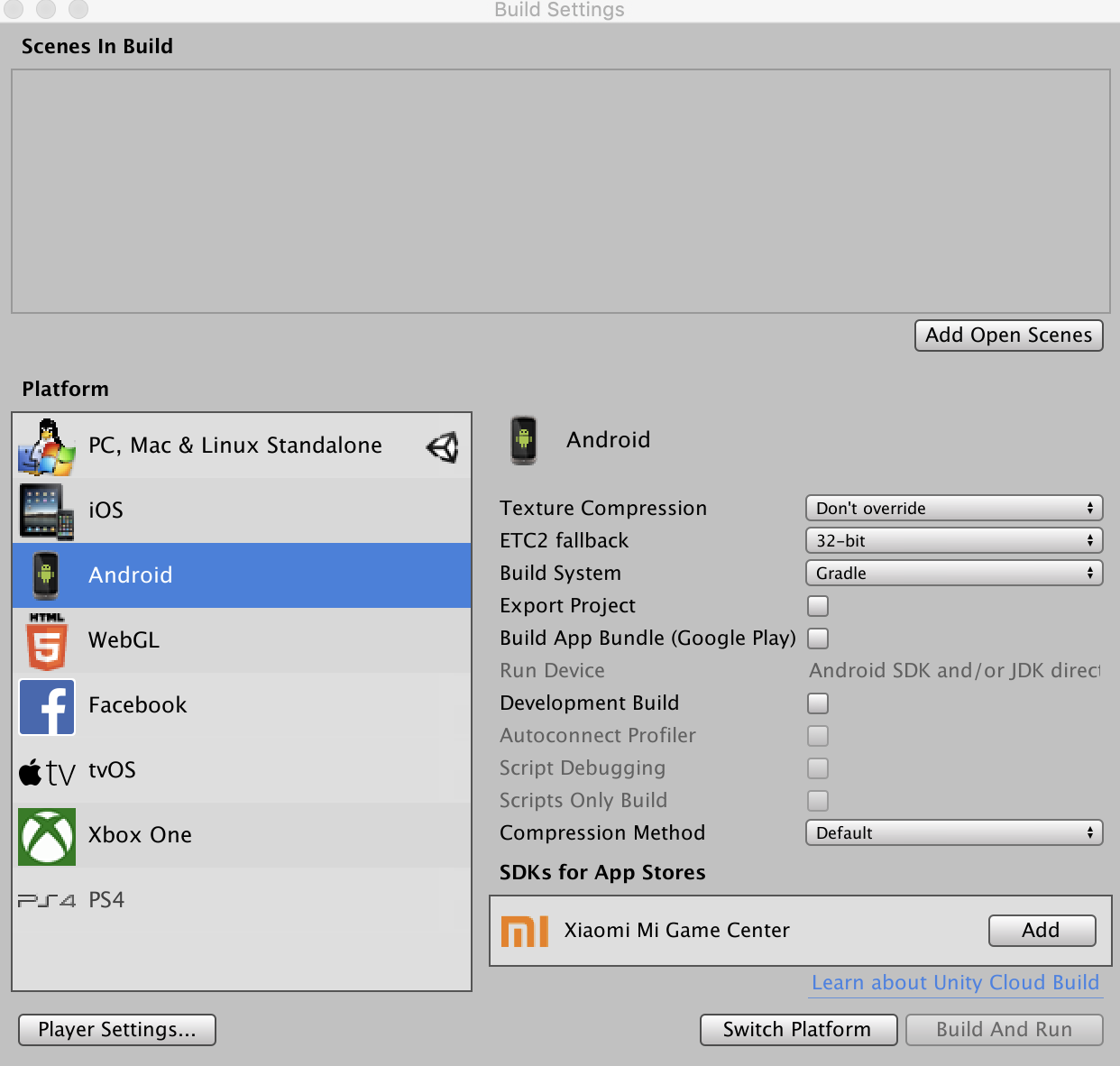Click the Texture Compression label
Screen dimensions: 1120x1066
point(603,509)
